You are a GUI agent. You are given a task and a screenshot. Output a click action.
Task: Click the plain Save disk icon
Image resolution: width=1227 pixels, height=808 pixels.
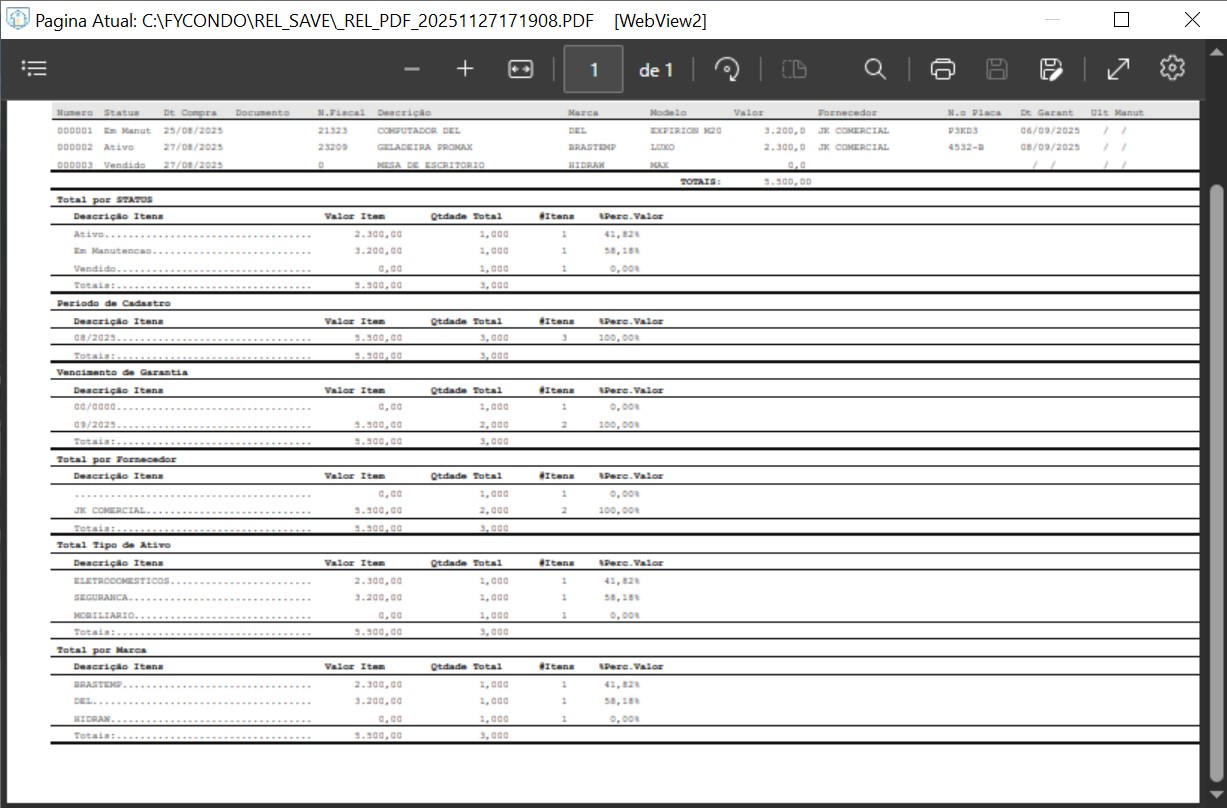[996, 69]
